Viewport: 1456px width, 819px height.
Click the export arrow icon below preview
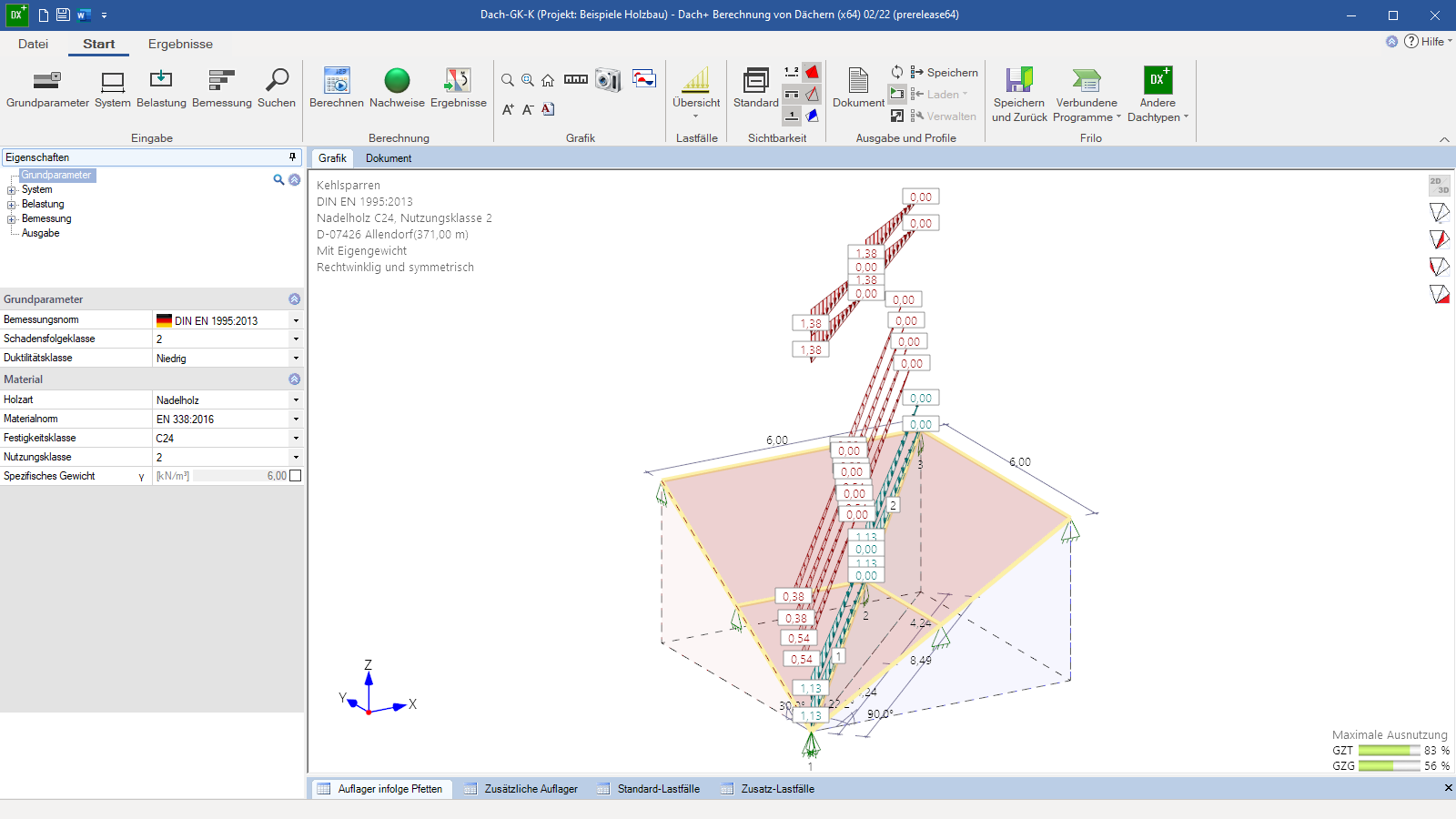897,116
